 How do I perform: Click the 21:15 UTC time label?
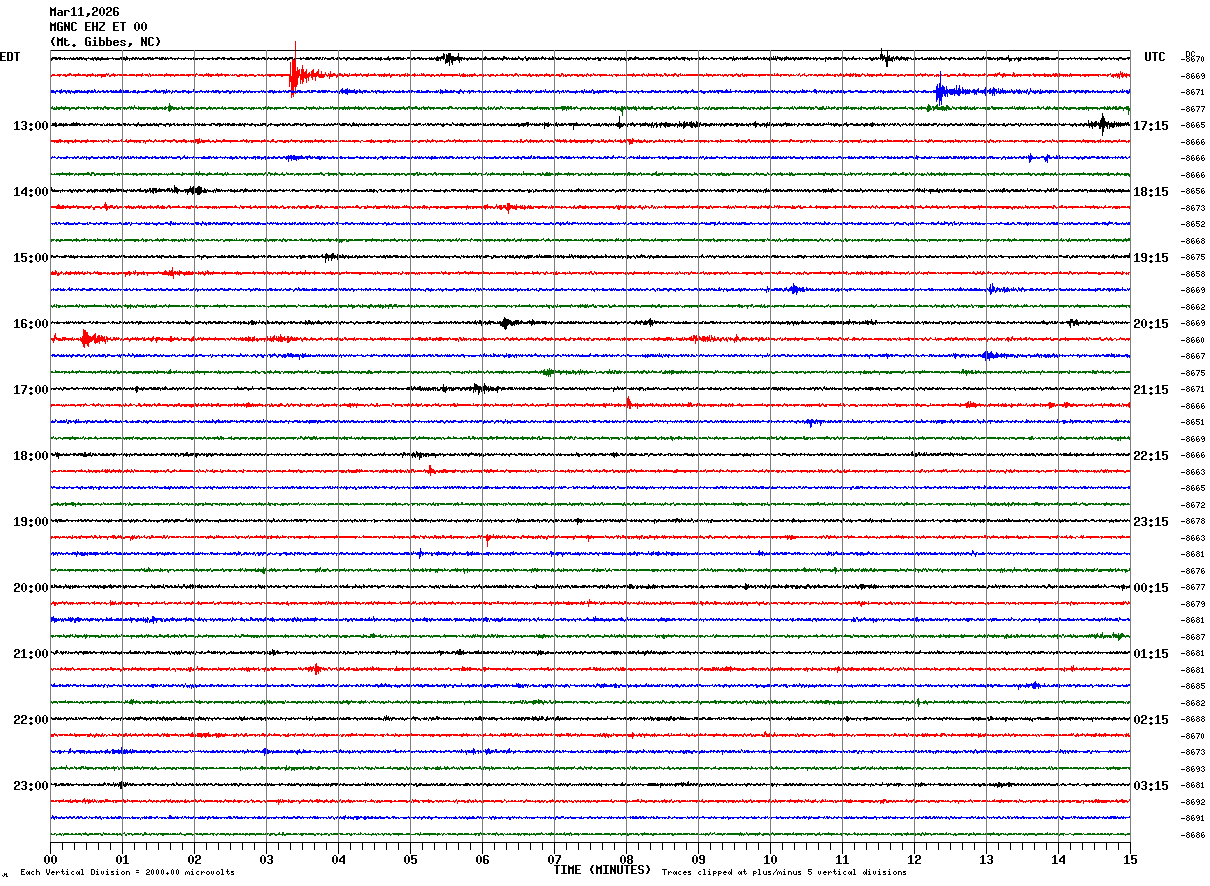(x=1151, y=390)
